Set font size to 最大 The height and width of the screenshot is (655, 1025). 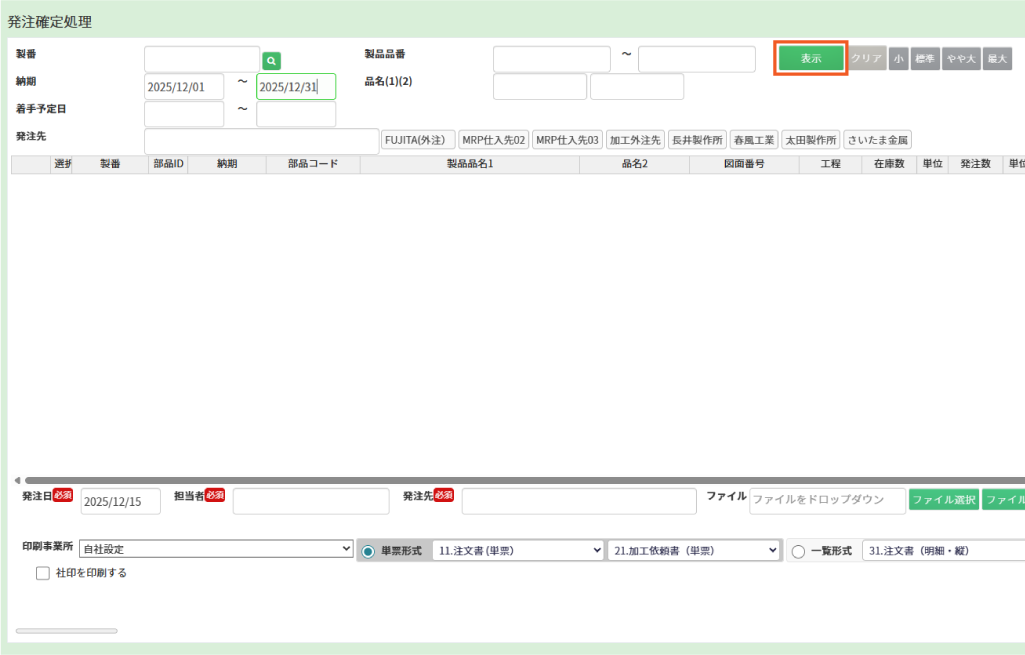tap(997, 59)
